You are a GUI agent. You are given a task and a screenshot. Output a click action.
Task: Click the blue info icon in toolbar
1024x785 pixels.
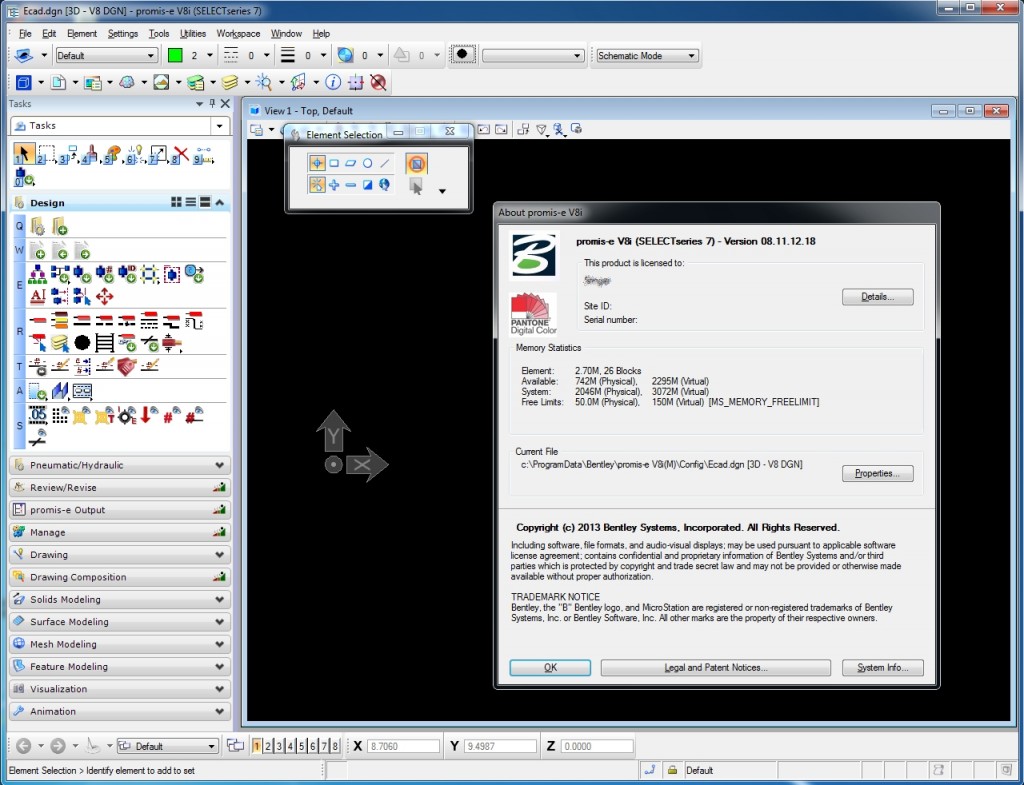coord(333,82)
